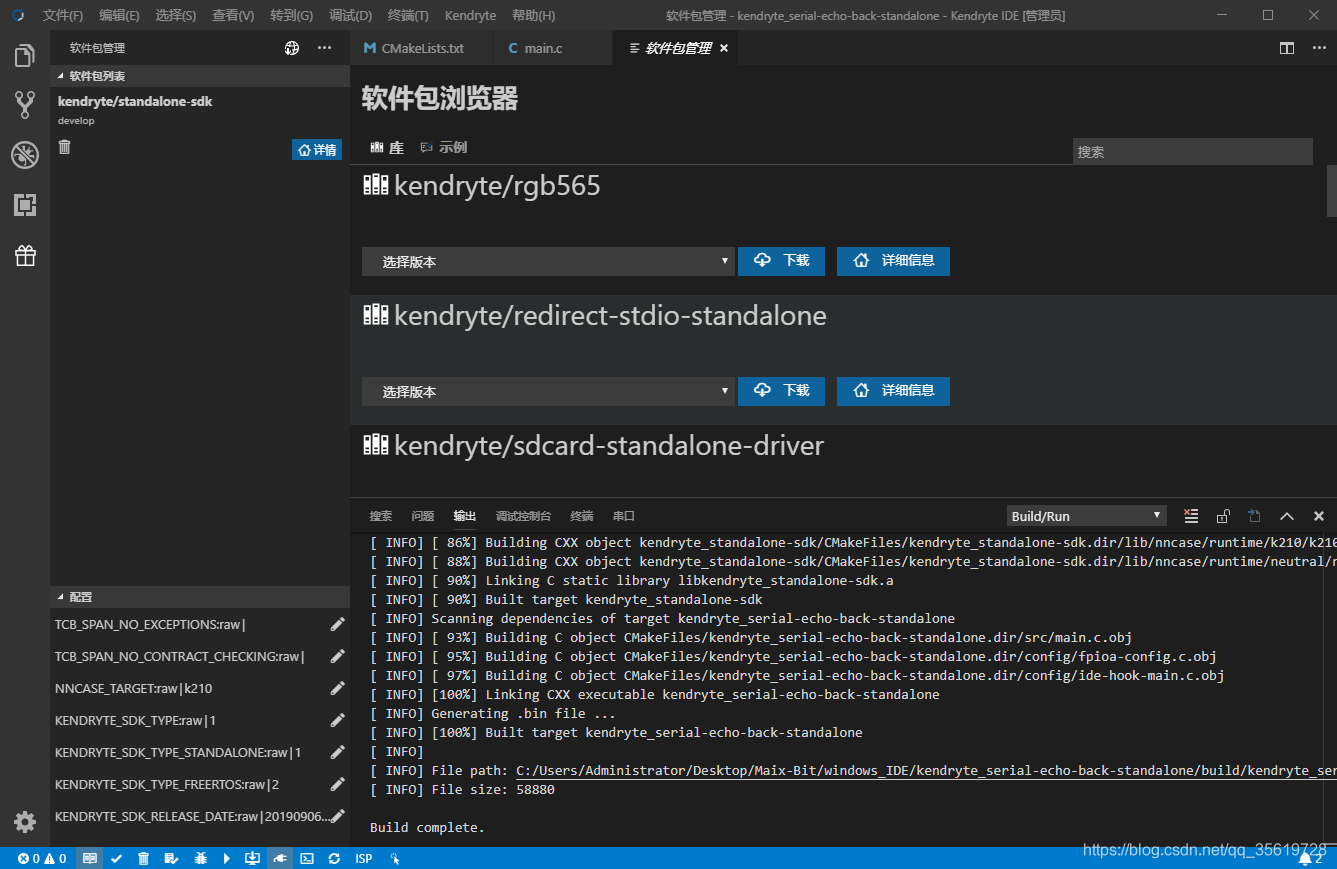Click the download flash icon in status bar
The image size is (1337, 869).
coord(252,858)
